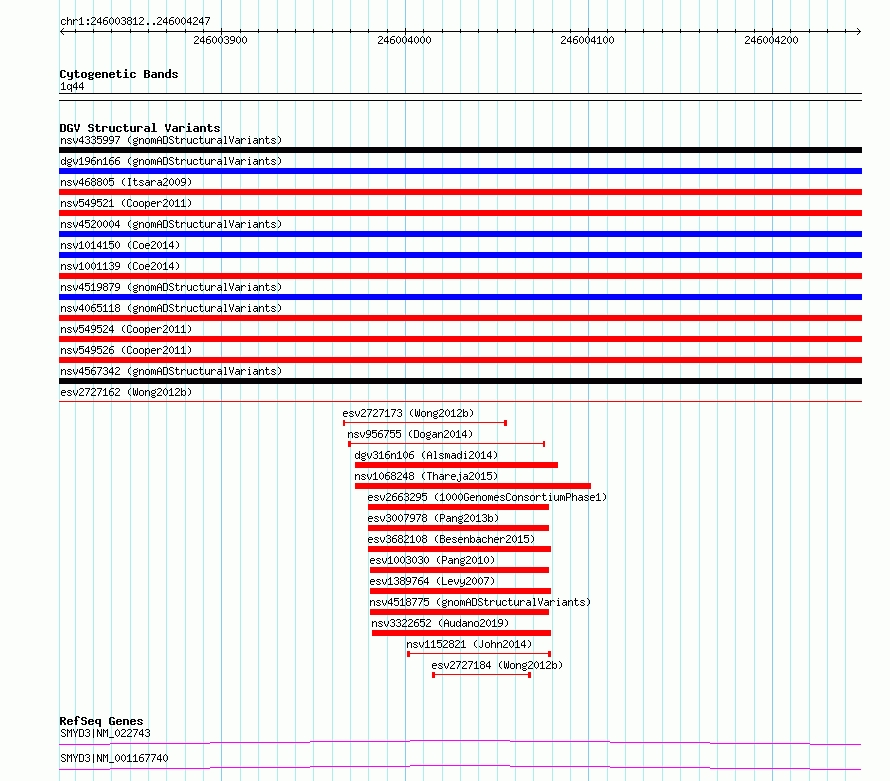890x781 pixels.
Task: Click the 246004100 ruler position label
Action: point(587,40)
